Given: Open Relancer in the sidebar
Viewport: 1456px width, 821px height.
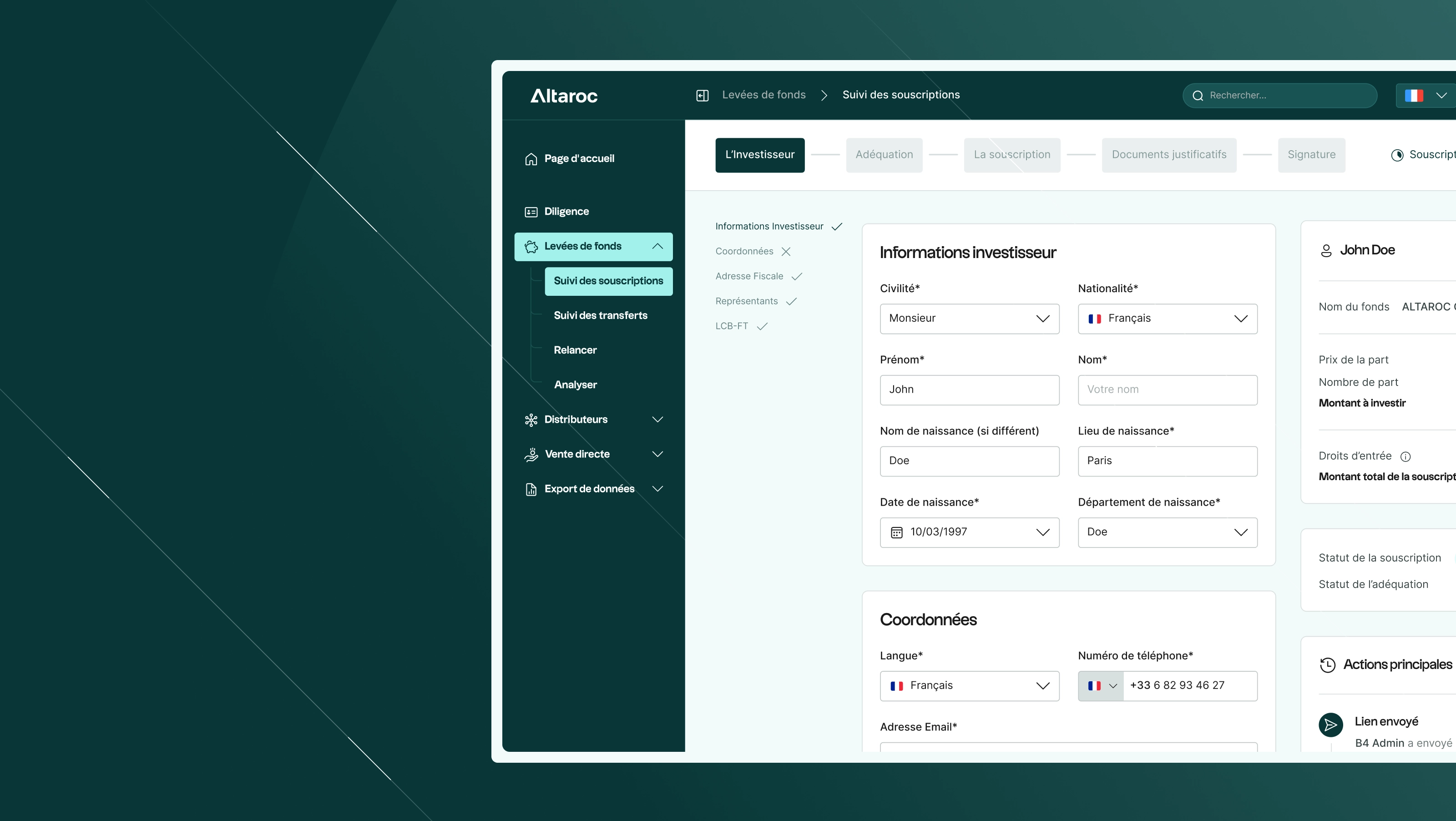Looking at the screenshot, I should [575, 350].
